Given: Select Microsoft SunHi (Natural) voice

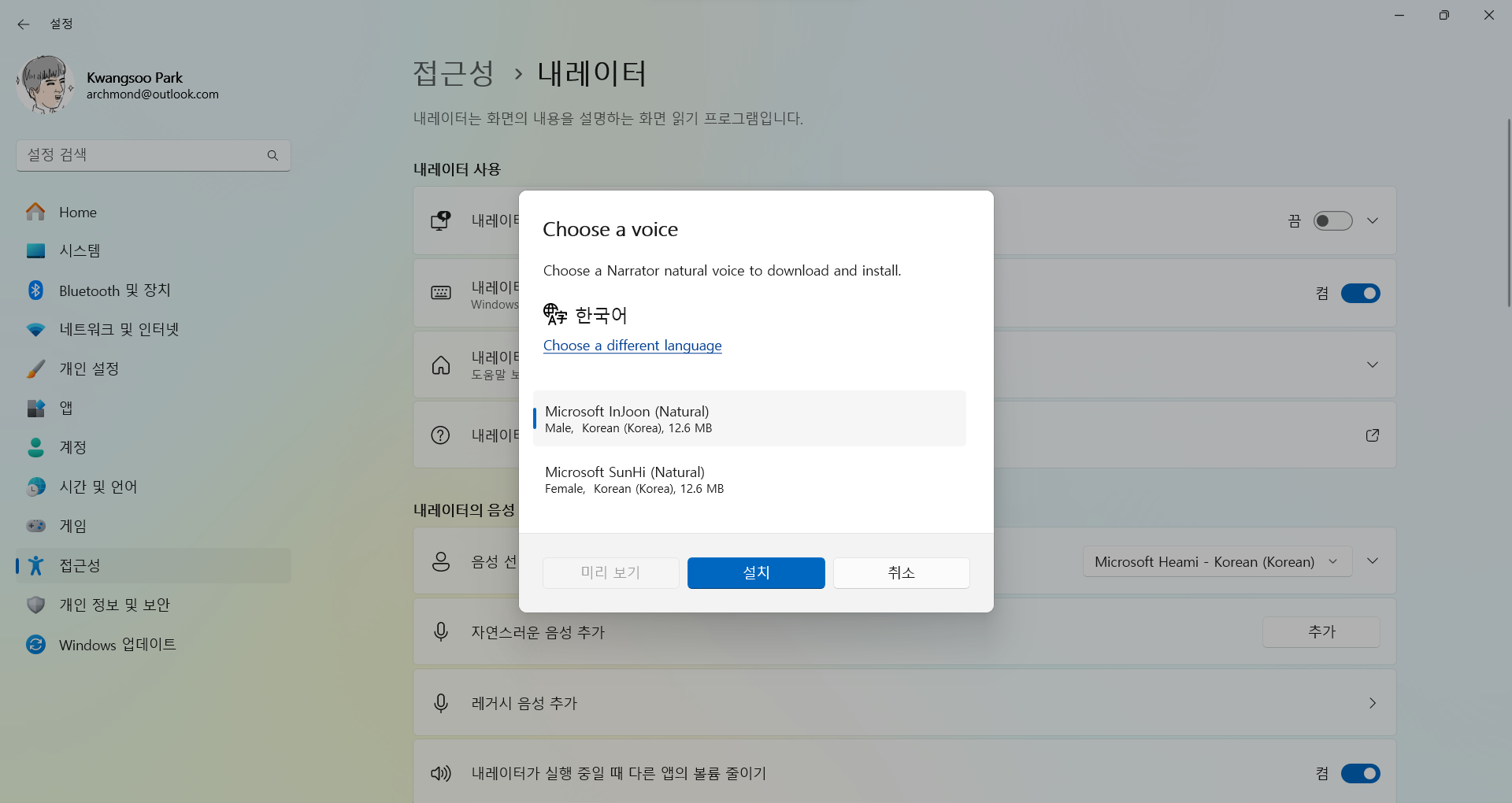Looking at the screenshot, I should 750,479.
